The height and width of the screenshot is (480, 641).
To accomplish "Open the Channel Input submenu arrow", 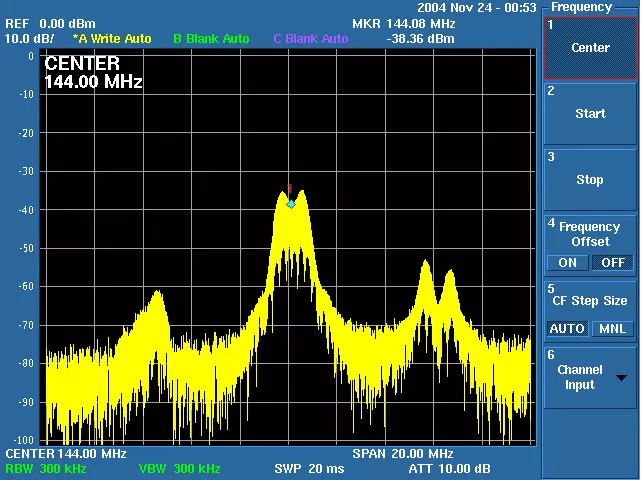I will coord(622,378).
